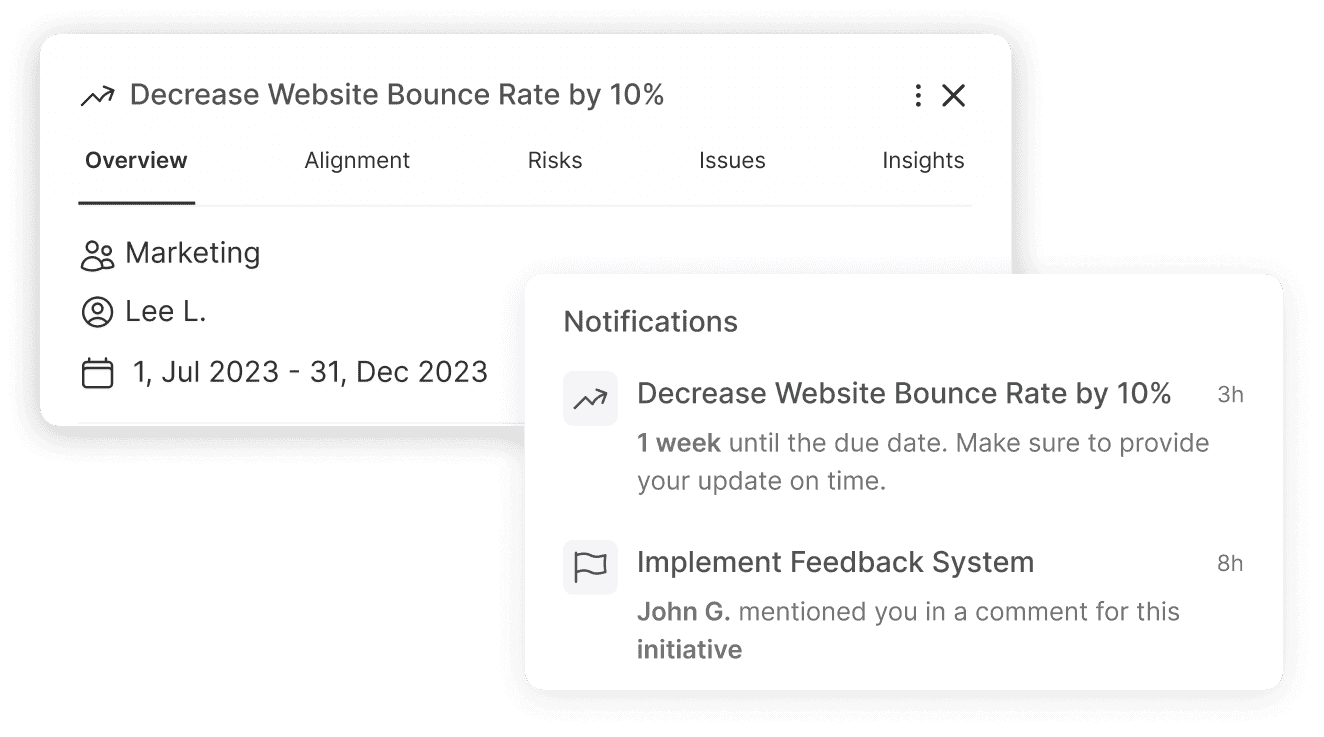Viewport: 1324px width, 737px height.
Task: Switch to the Overview tab
Action: tap(136, 160)
